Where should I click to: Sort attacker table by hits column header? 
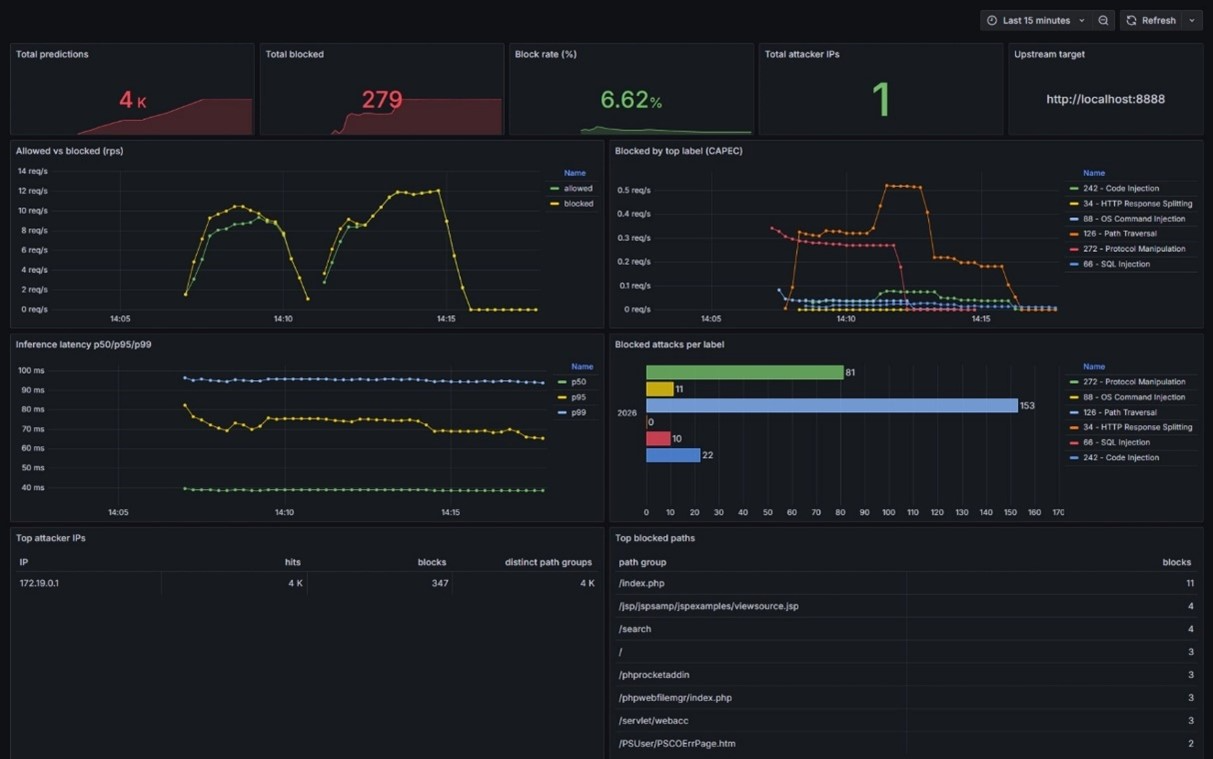click(293, 562)
